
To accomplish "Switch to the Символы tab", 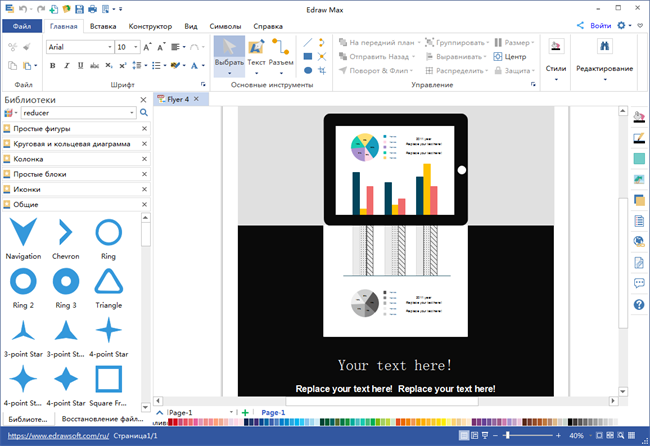I will point(225,26).
